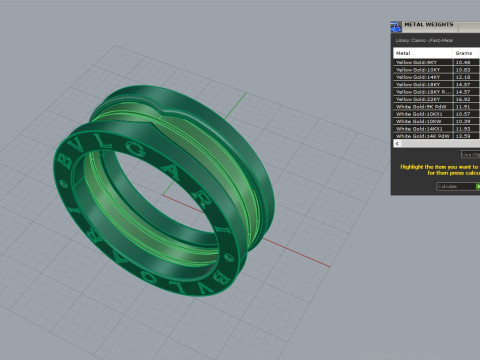This screenshot has width=480, height=360.
Task: Sort by the Metal column header
Action: [x=423, y=53]
